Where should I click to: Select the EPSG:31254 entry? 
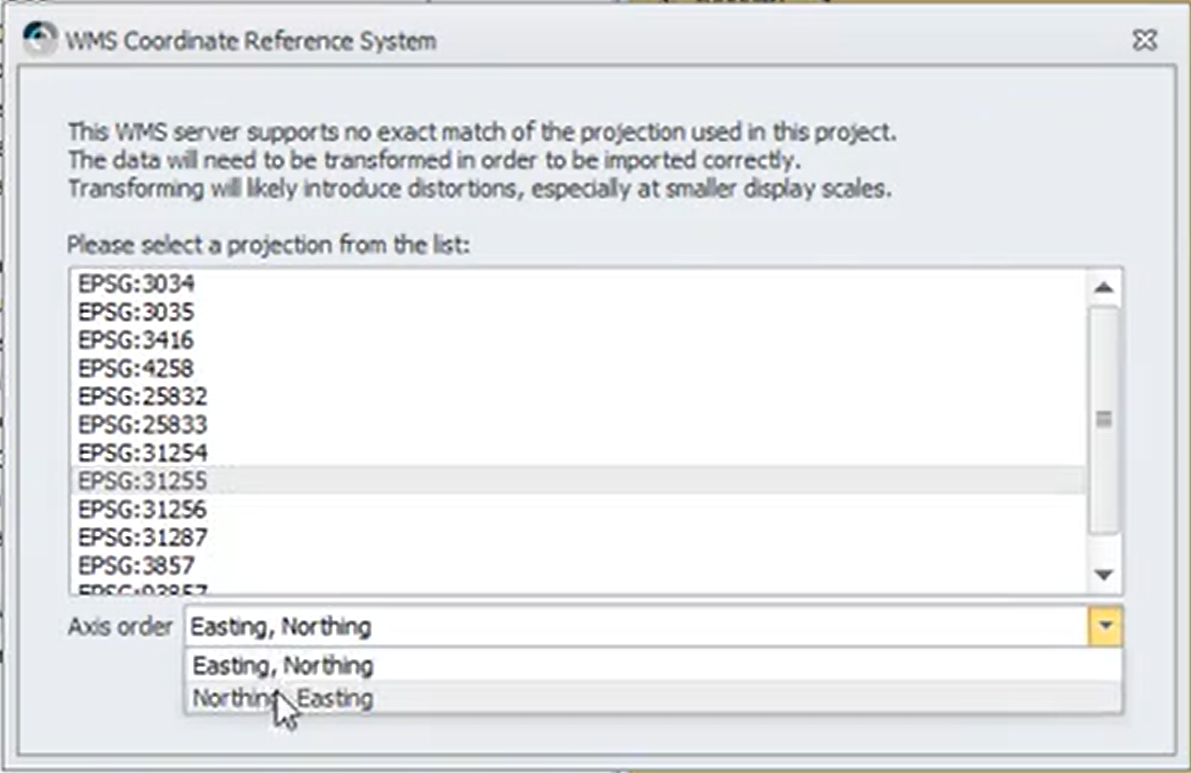[577, 453]
